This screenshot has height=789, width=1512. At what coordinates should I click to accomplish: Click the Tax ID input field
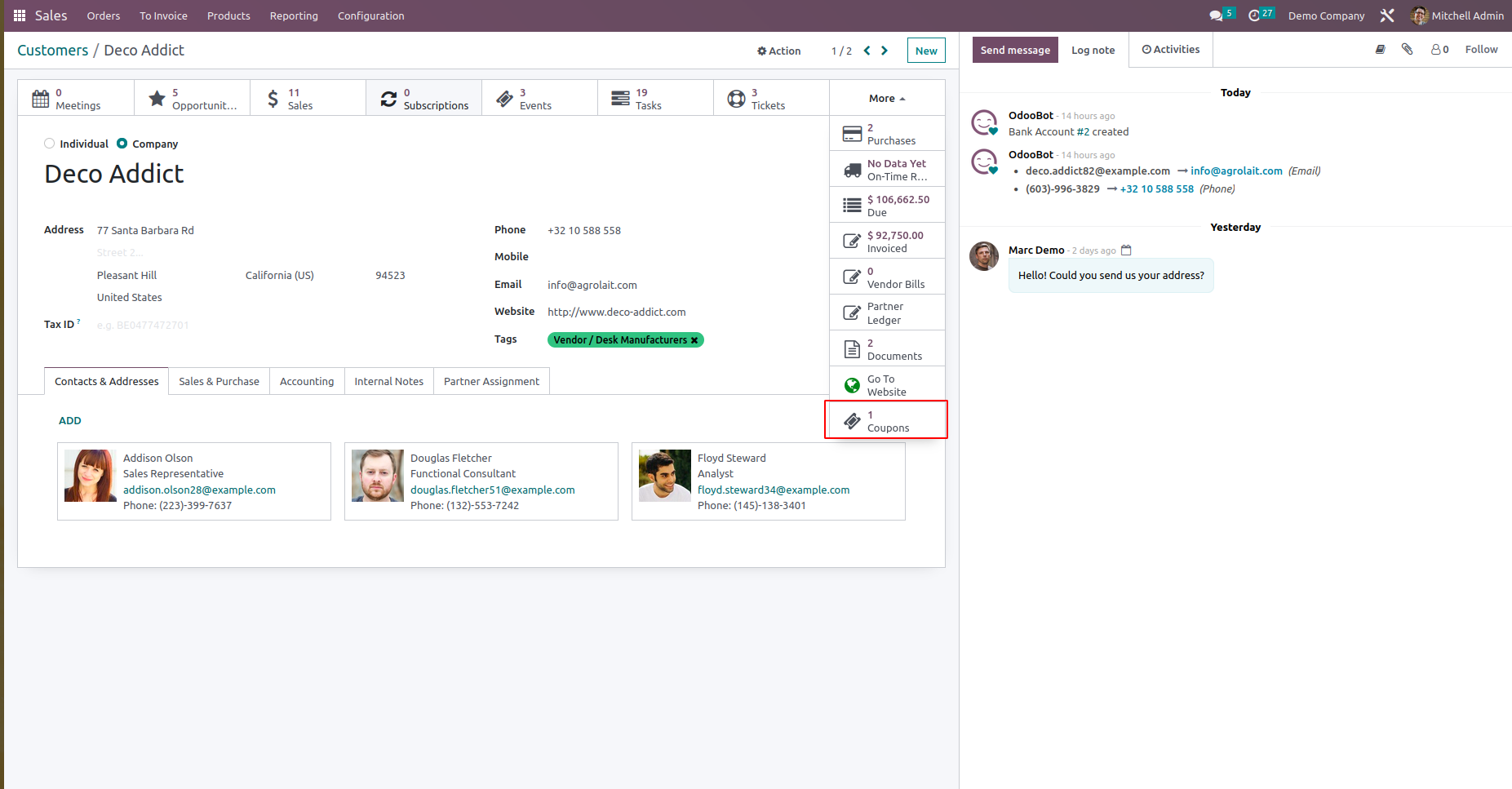click(x=277, y=325)
